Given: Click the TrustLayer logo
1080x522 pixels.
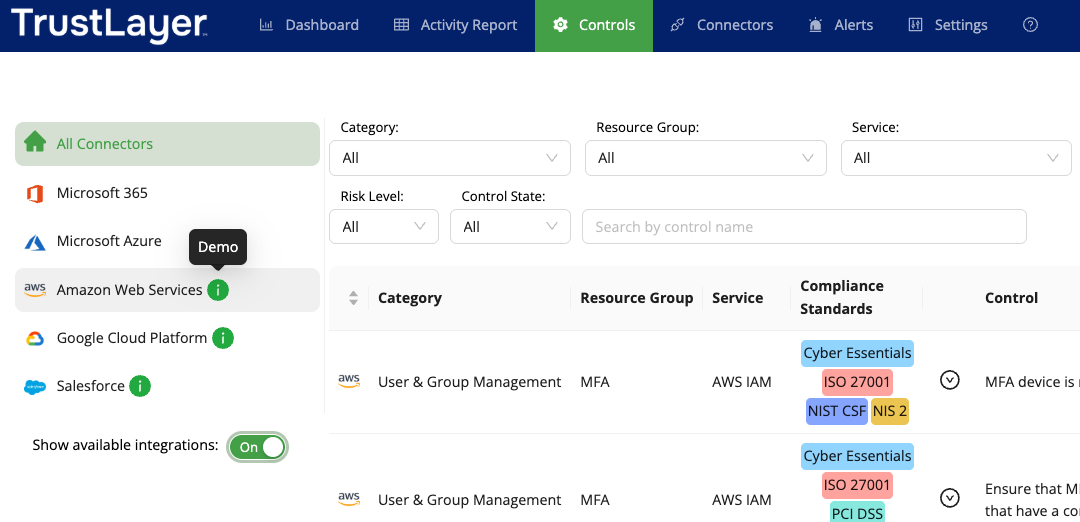Looking at the screenshot, I should point(109,25).
